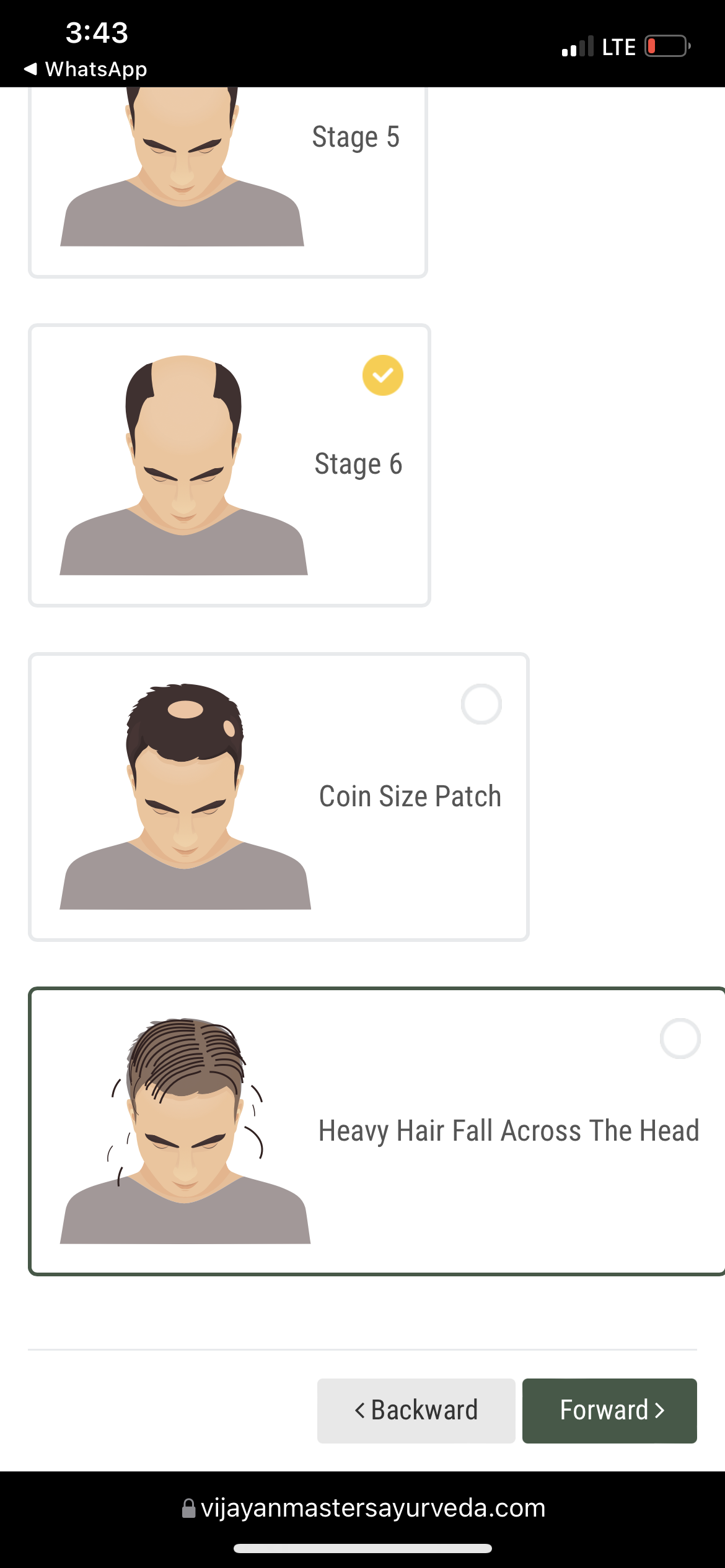Viewport: 725px width, 1568px height.
Task: Open the vijayanmastersayurveda.com address bar
Action: click(x=363, y=1508)
